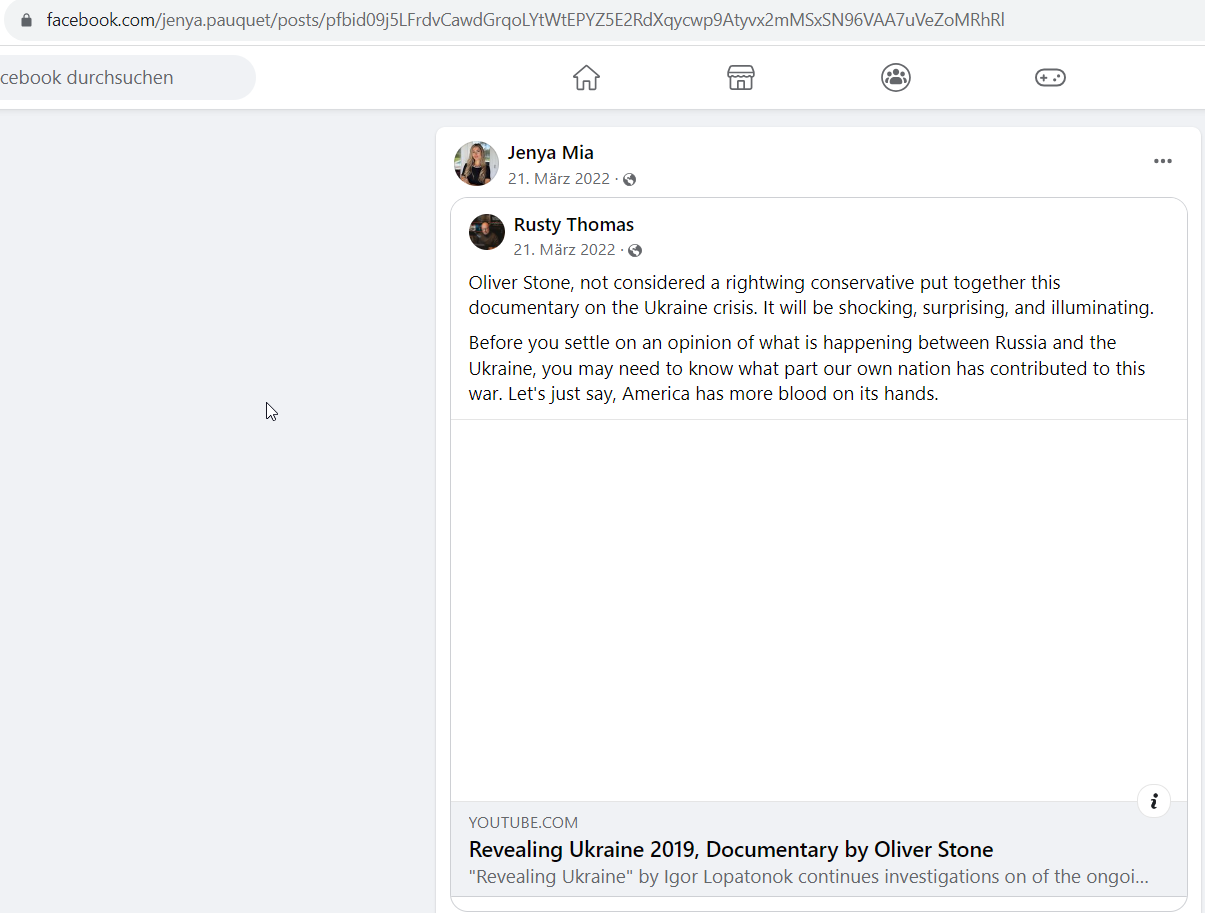Click the info icon on the link preview

point(1154,801)
